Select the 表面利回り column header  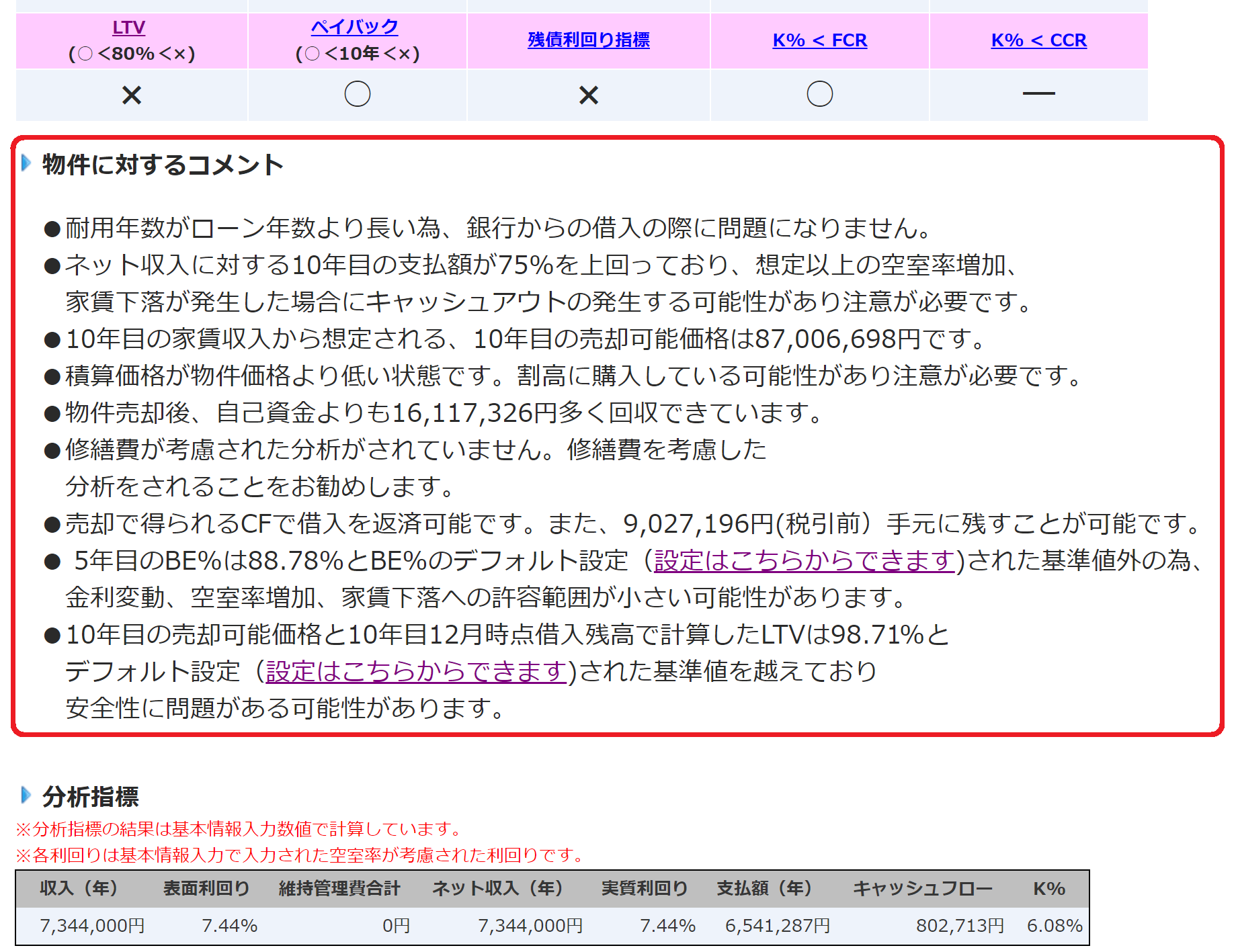[x=206, y=888]
